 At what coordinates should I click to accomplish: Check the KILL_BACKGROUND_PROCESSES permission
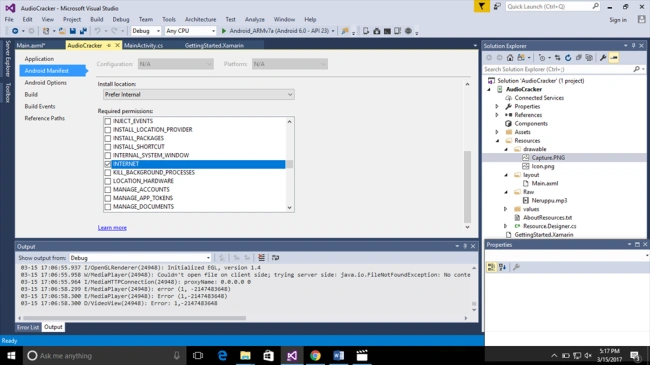coord(108,173)
